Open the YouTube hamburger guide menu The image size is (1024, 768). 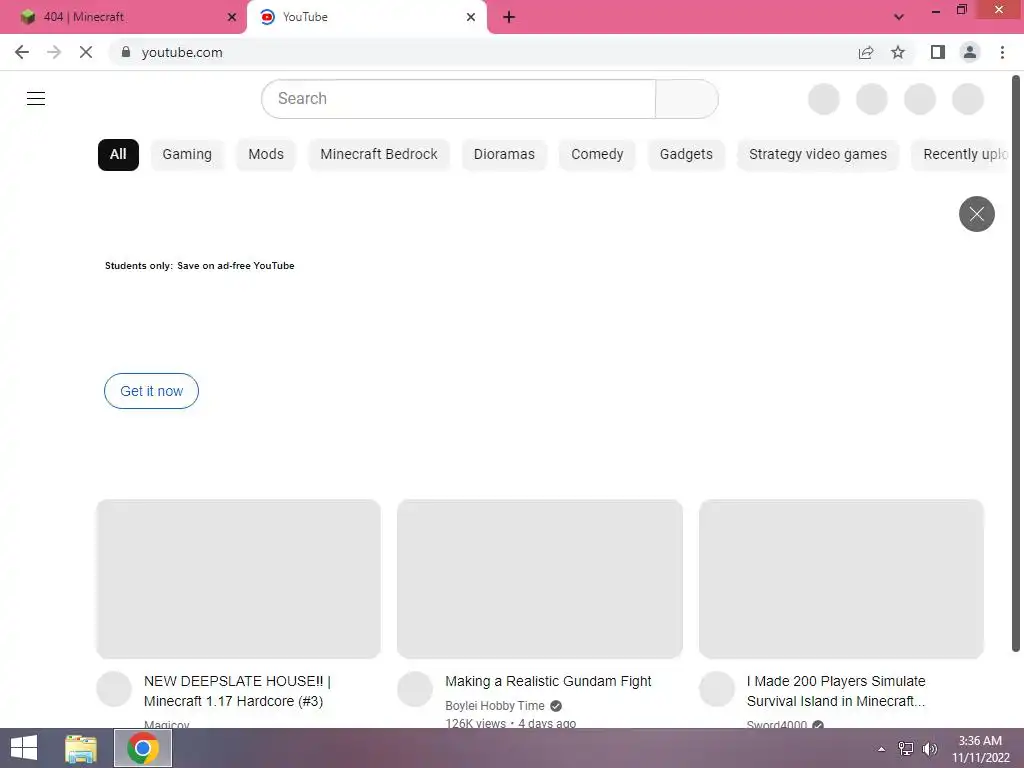click(x=36, y=99)
